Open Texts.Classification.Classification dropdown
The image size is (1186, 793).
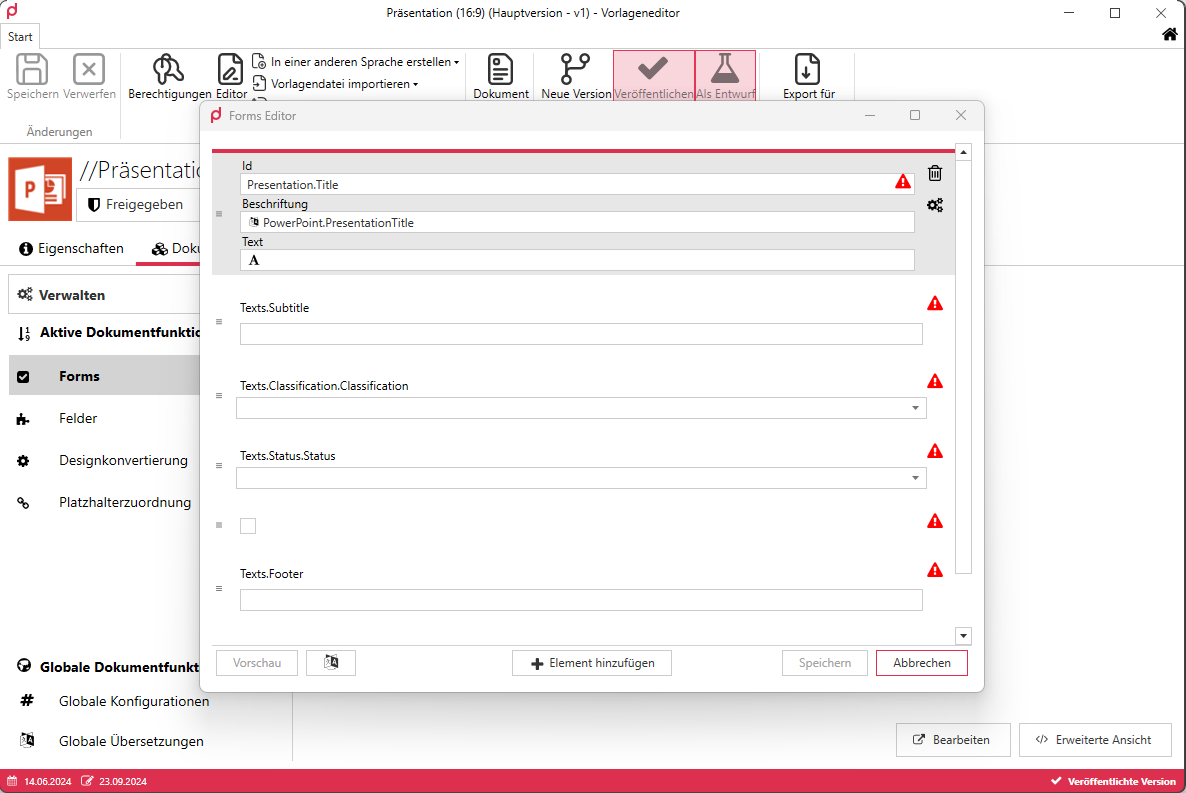(x=915, y=408)
